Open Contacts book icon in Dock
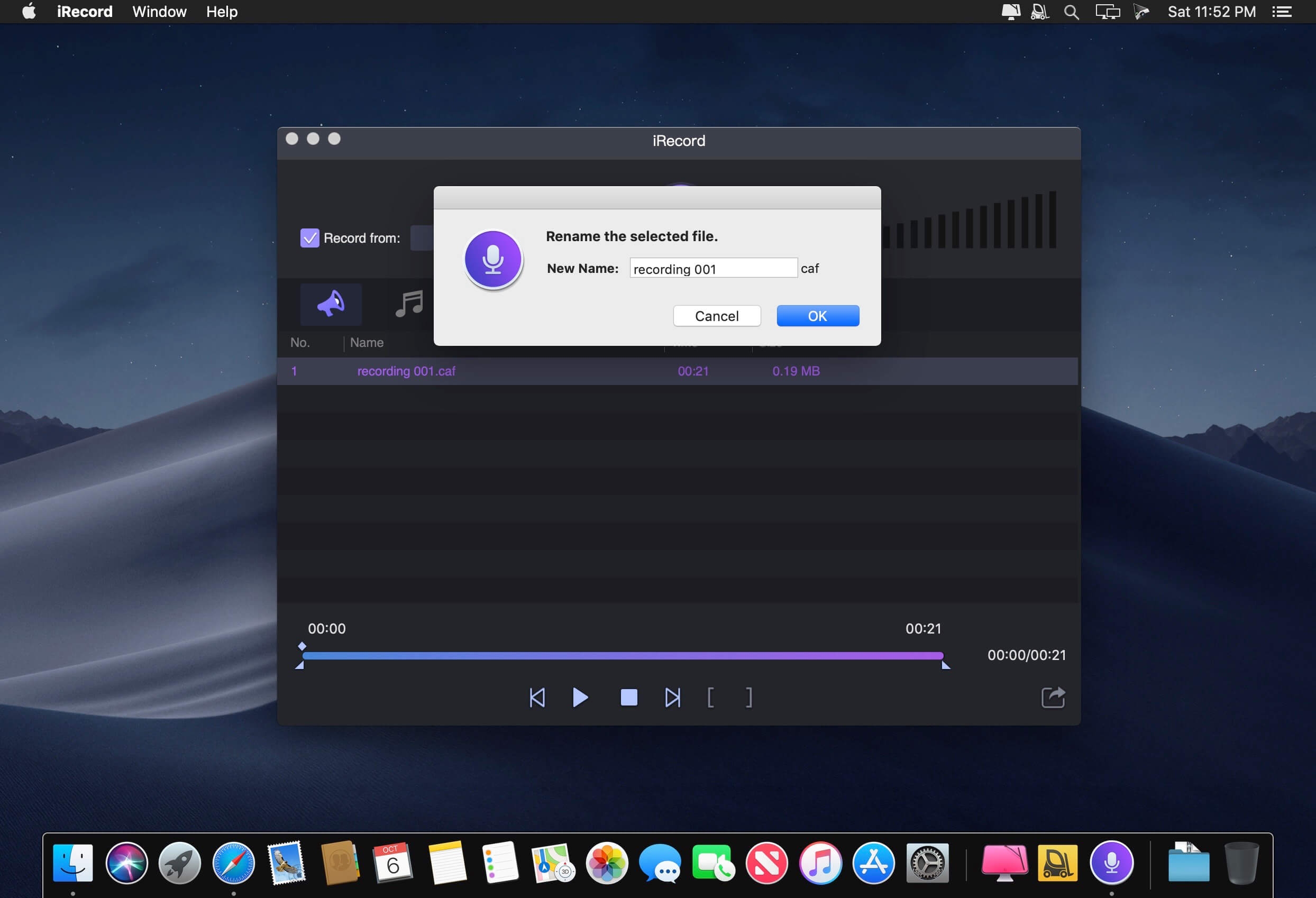This screenshot has width=1316, height=898. click(x=340, y=863)
